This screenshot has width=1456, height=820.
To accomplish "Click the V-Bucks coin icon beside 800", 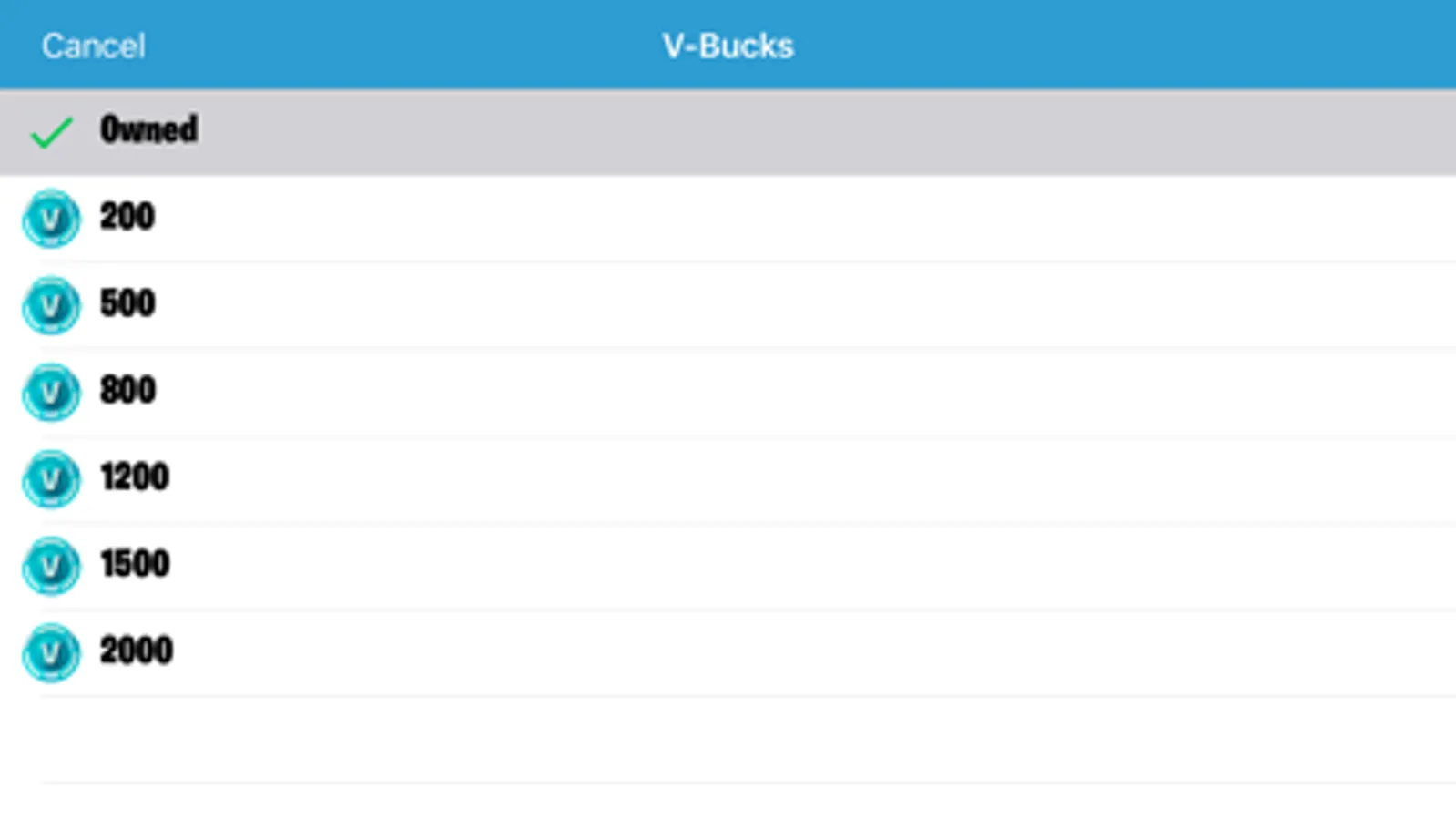I will pyautogui.click(x=51, y=392).
